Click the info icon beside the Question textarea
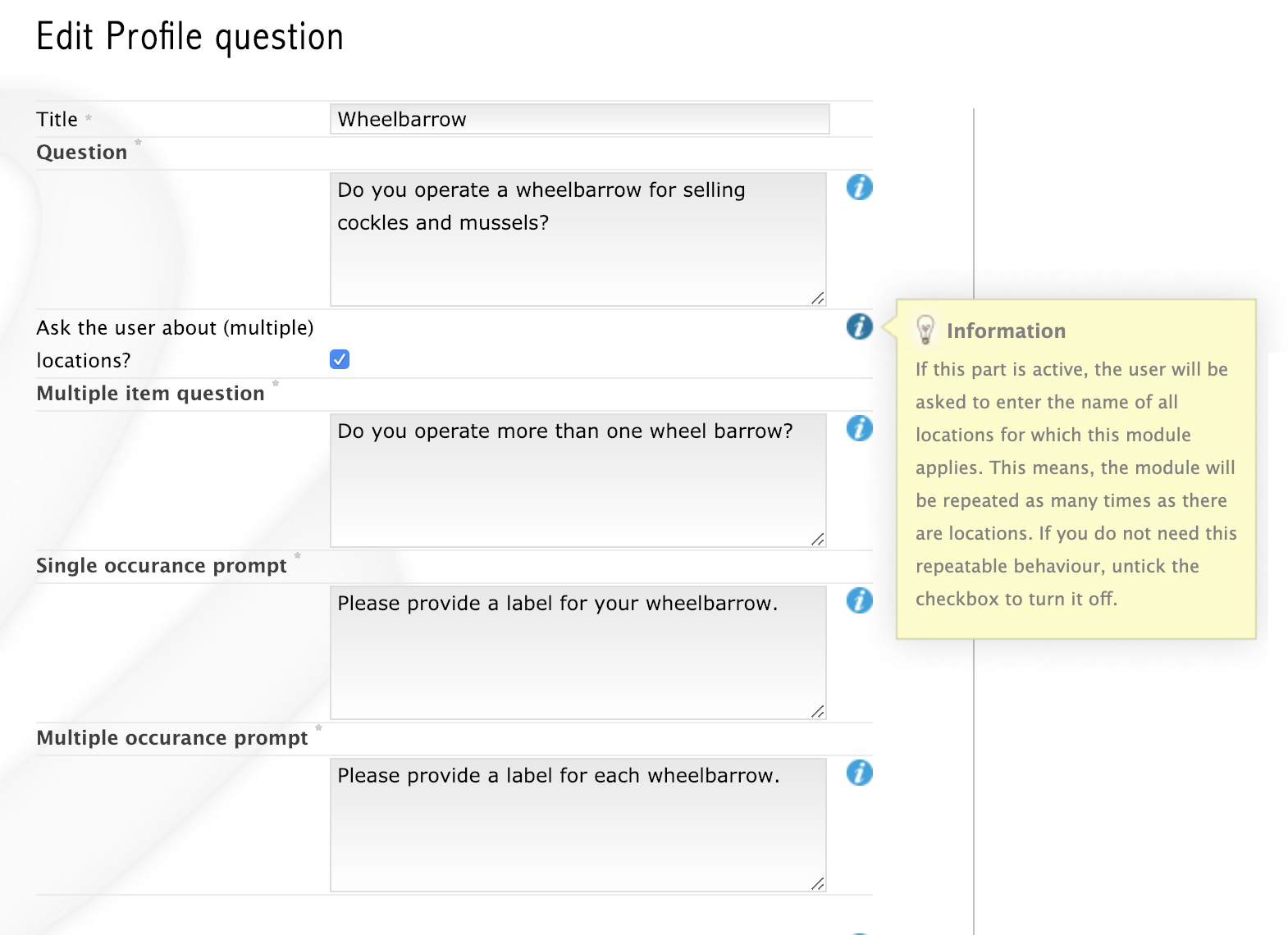Image resolution: width=1288 pixels, height=935 pixels. (859, 188)
